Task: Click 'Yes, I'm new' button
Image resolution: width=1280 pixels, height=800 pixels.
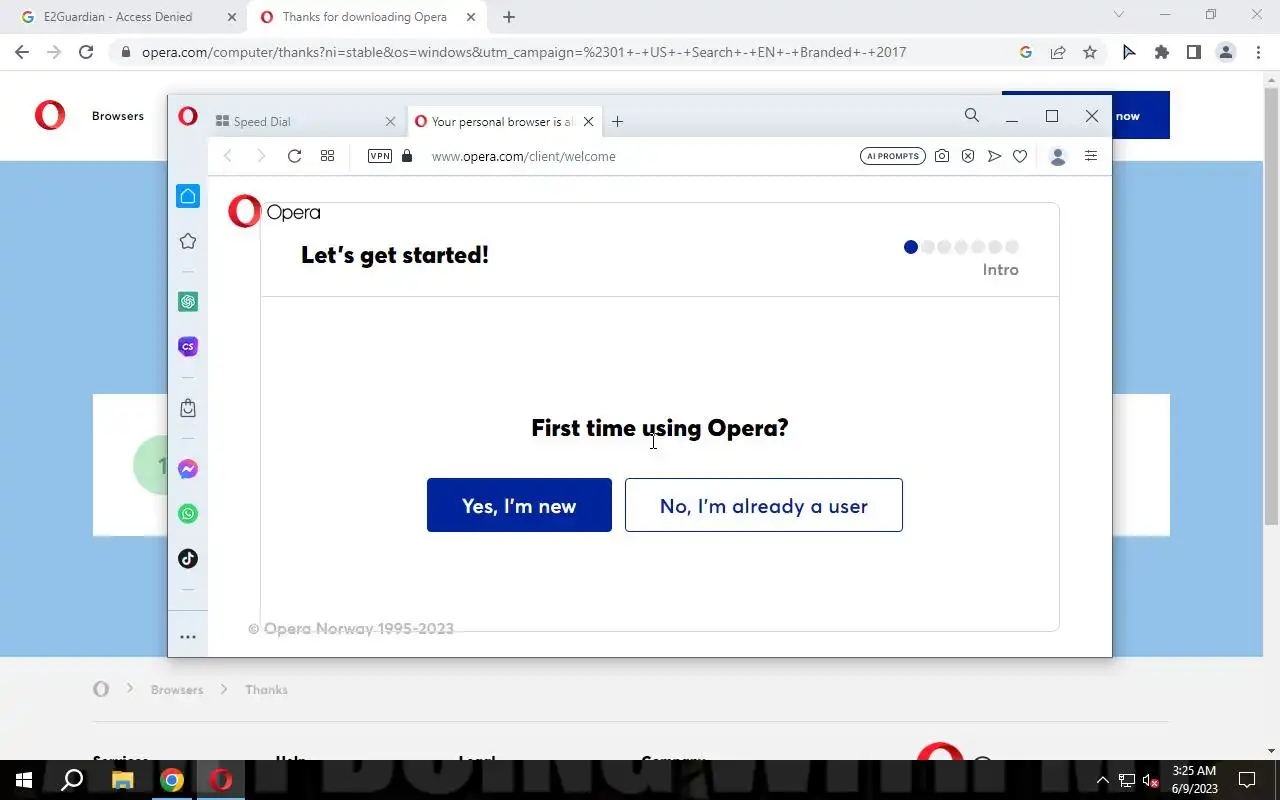Action: click(519, 505)
